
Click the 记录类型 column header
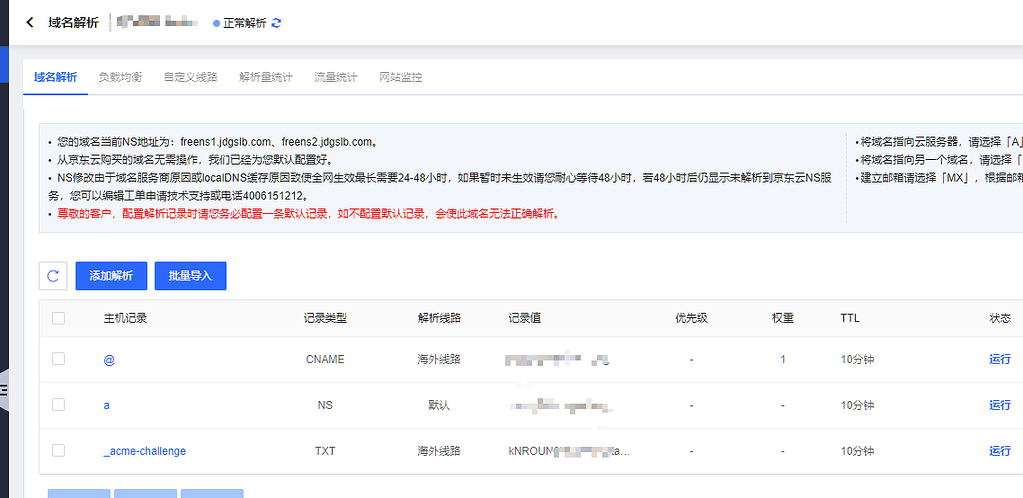tap(325, 319)
